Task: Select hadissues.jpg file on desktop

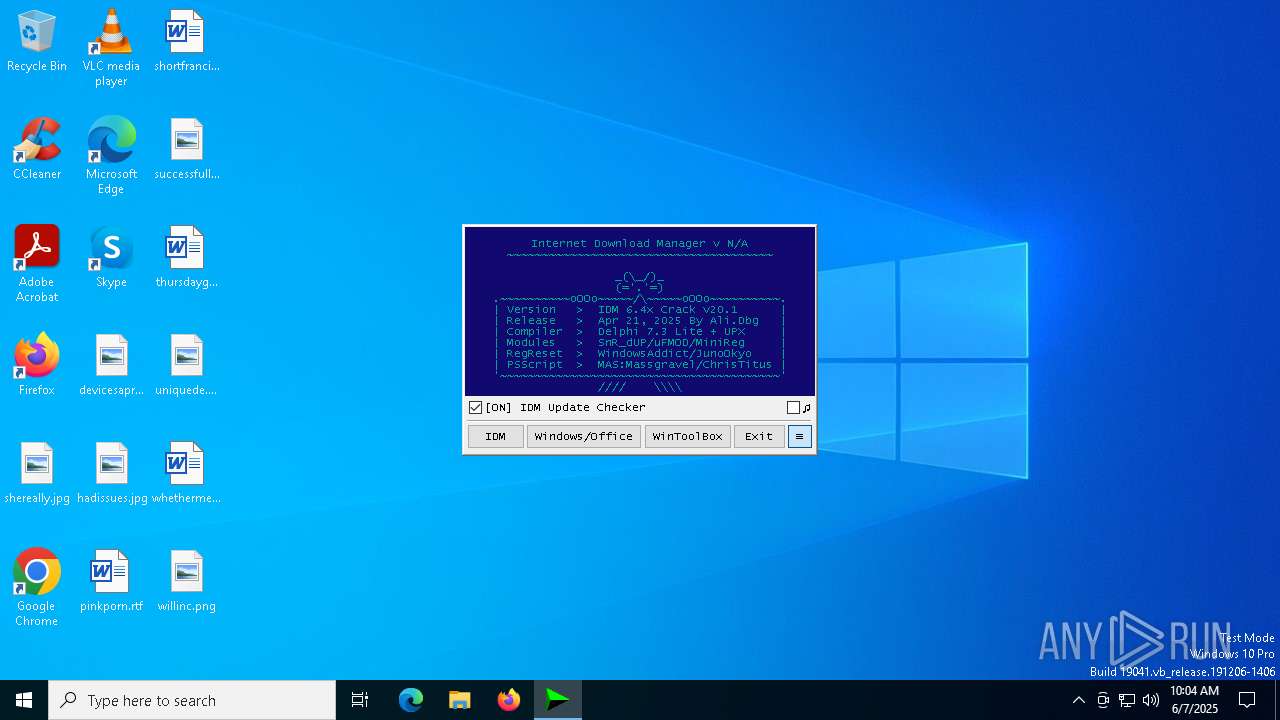Action: (111, 473)
